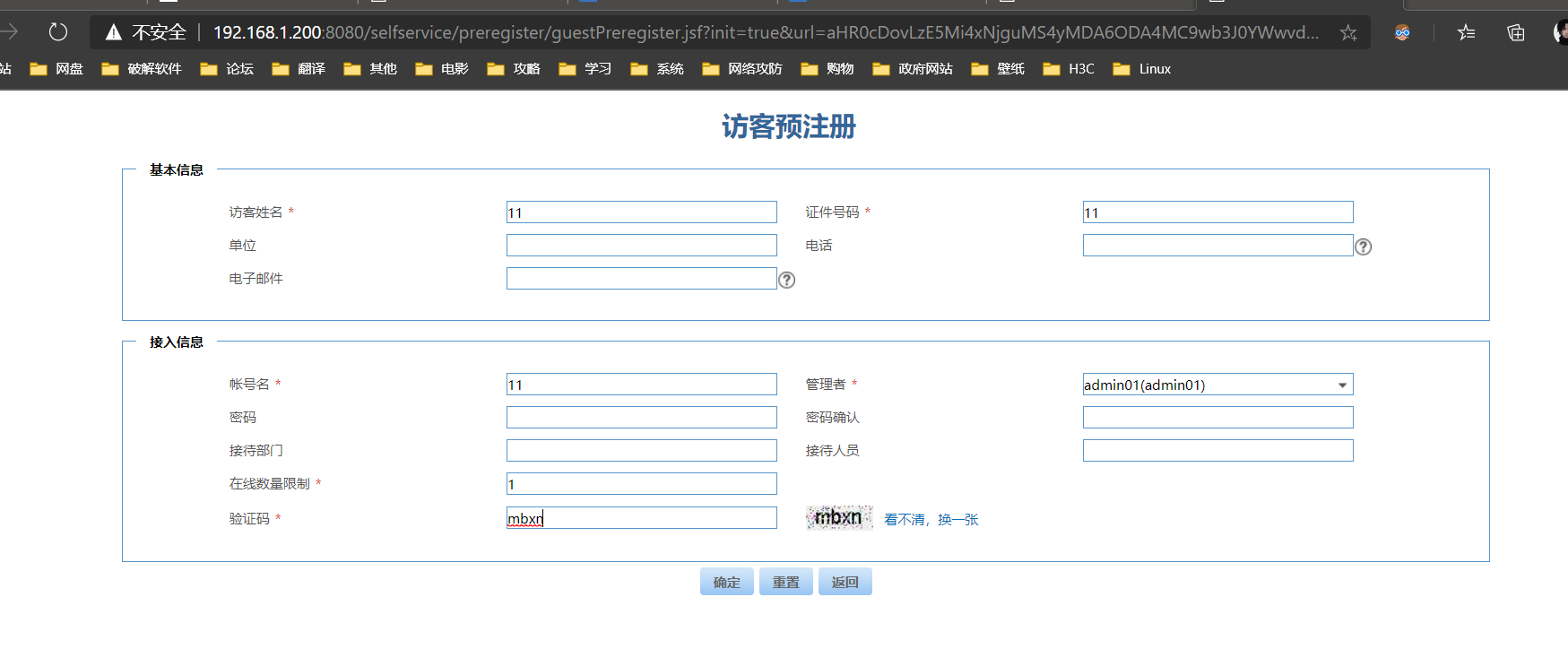The image size is (1568, 649).
Task: Focus the 电话 input field
Action: tap(1217, 246)
